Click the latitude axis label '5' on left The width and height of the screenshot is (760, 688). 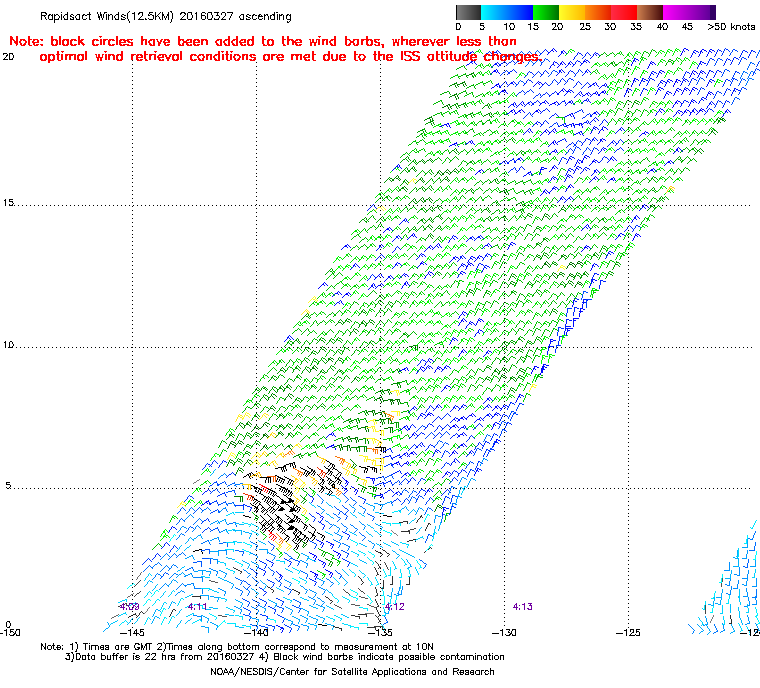click(x=8, y=486)
